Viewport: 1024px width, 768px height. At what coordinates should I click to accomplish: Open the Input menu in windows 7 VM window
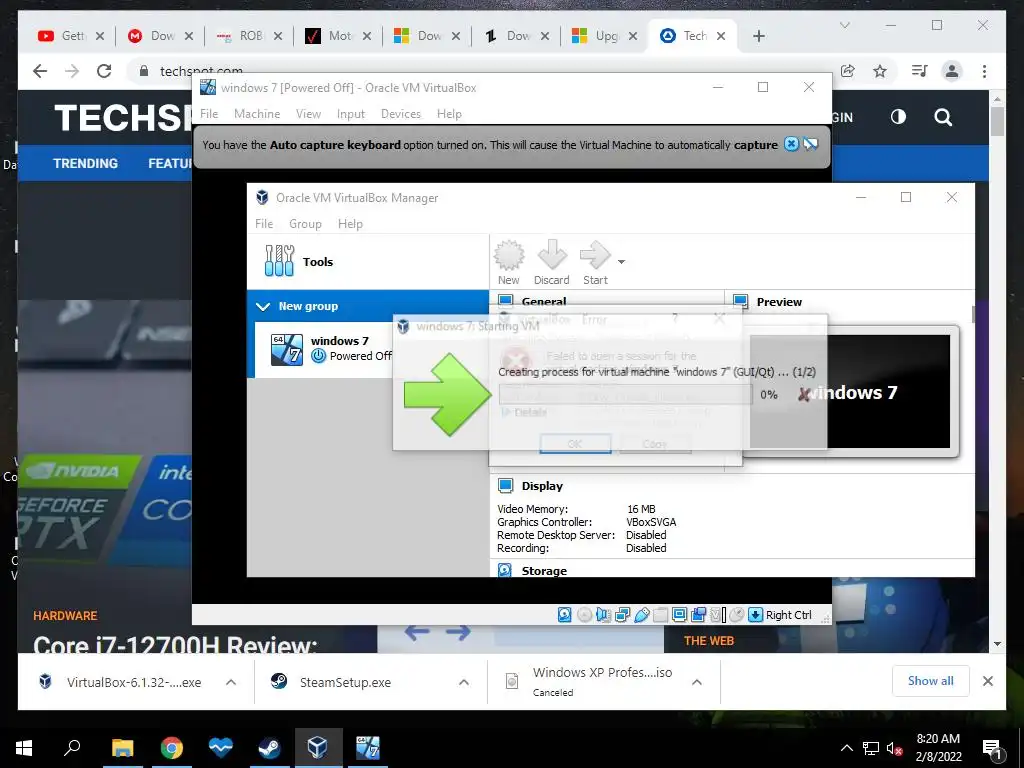tap(351, 114)
